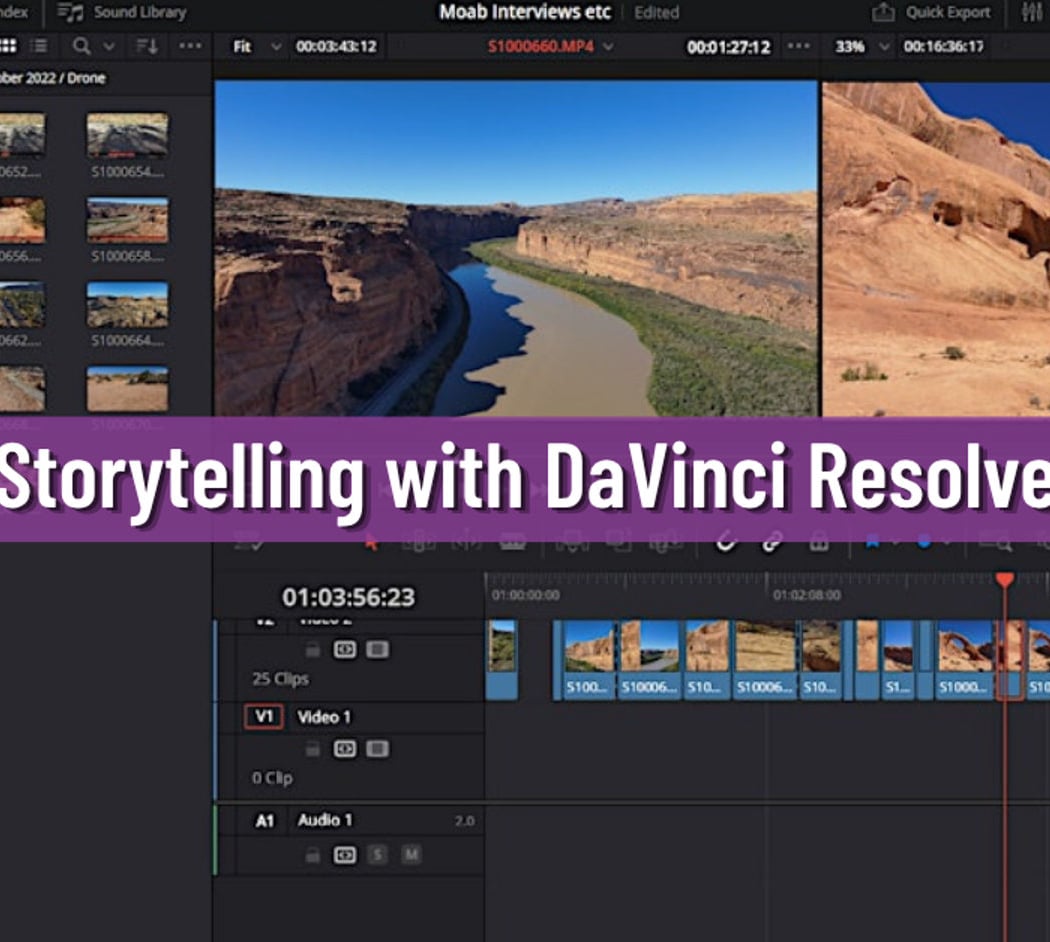Click the Replace Clip toolbar icon

[x=665, y=542]
